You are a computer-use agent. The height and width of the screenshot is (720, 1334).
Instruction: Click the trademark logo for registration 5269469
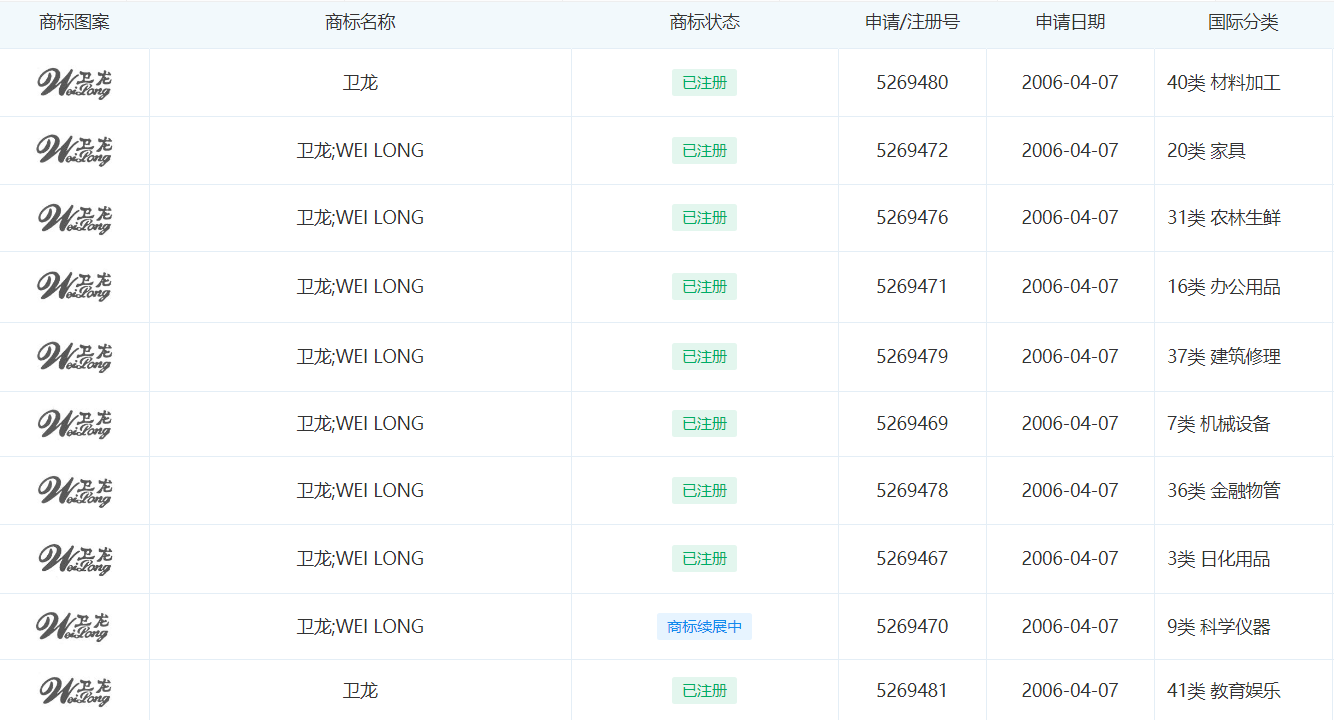[74, 424]
